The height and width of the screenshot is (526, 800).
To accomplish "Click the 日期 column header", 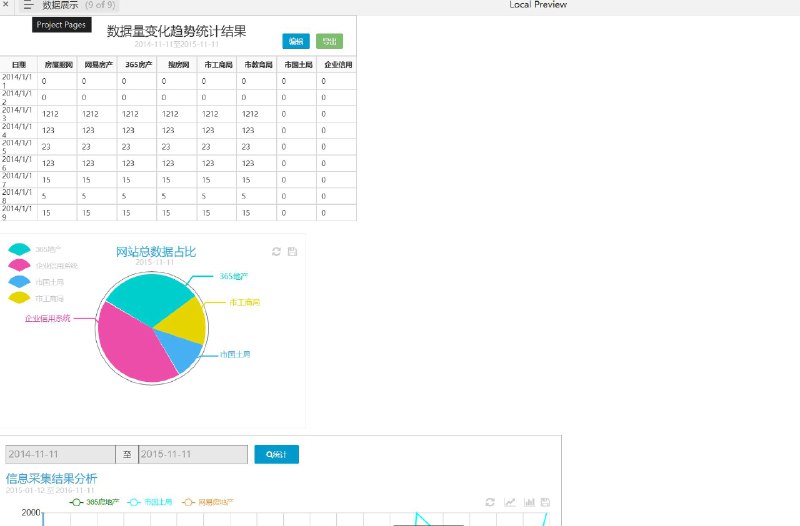I will 19,65.
